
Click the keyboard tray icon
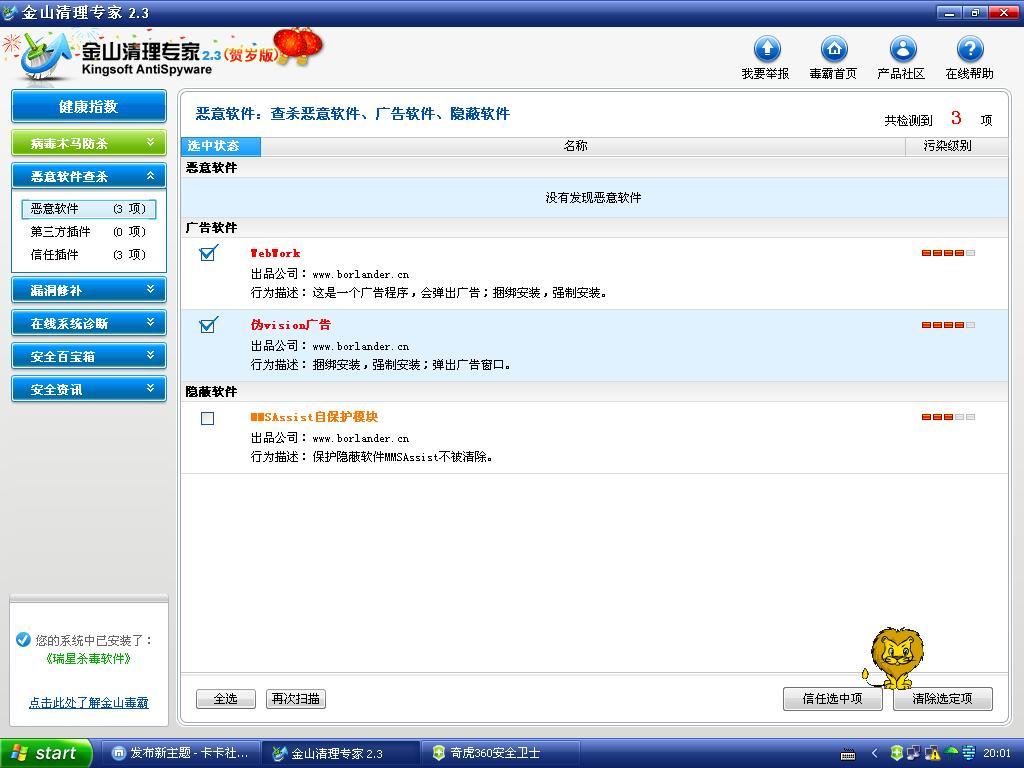[848, 754]
